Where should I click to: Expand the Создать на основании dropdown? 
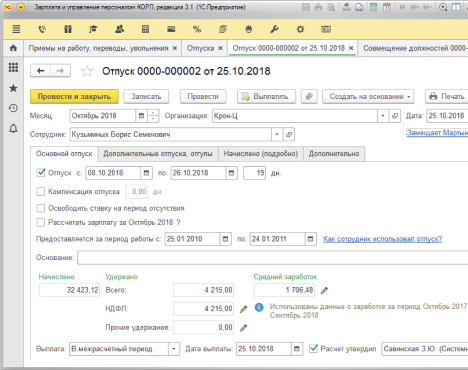click(368, 96)
